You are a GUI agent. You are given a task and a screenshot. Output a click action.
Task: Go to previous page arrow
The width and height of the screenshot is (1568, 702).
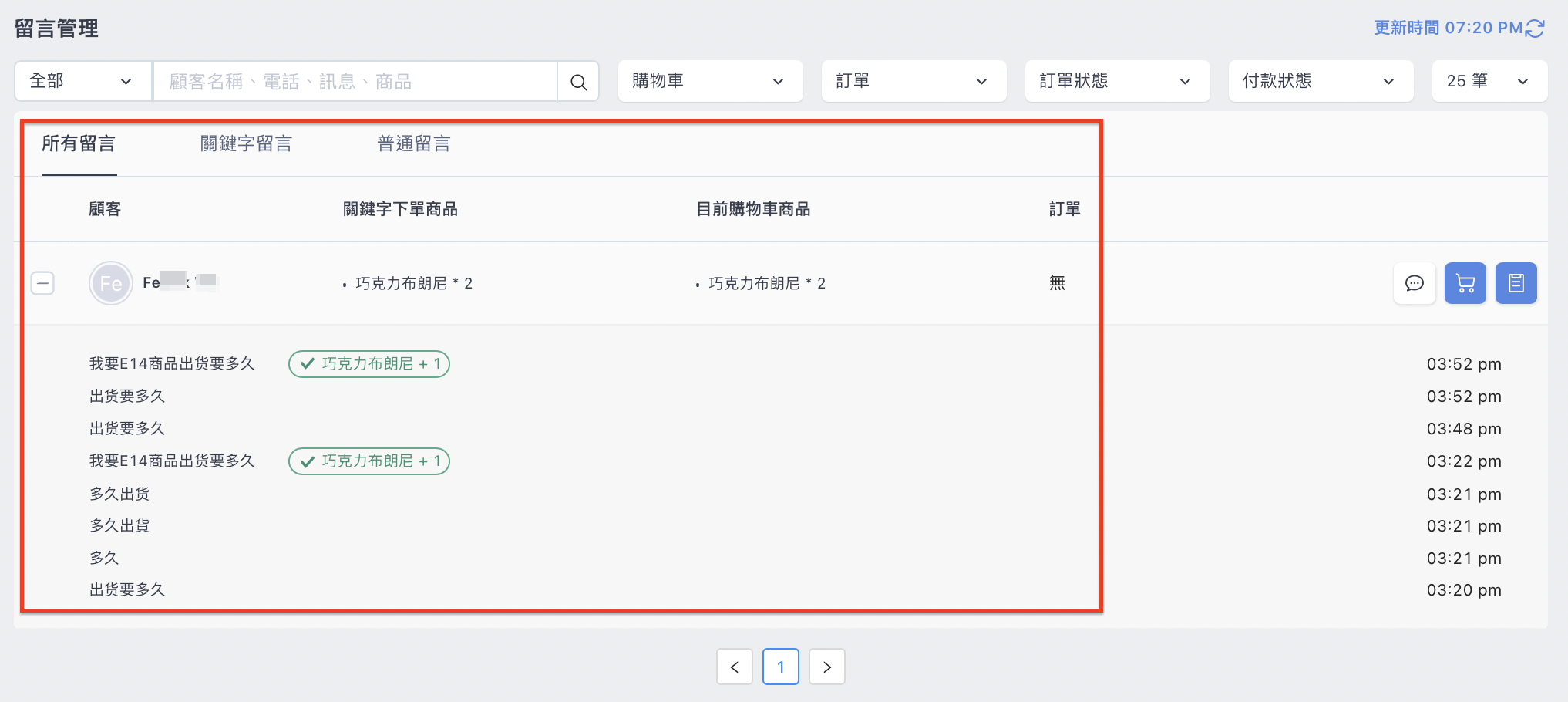pos(735,667)
